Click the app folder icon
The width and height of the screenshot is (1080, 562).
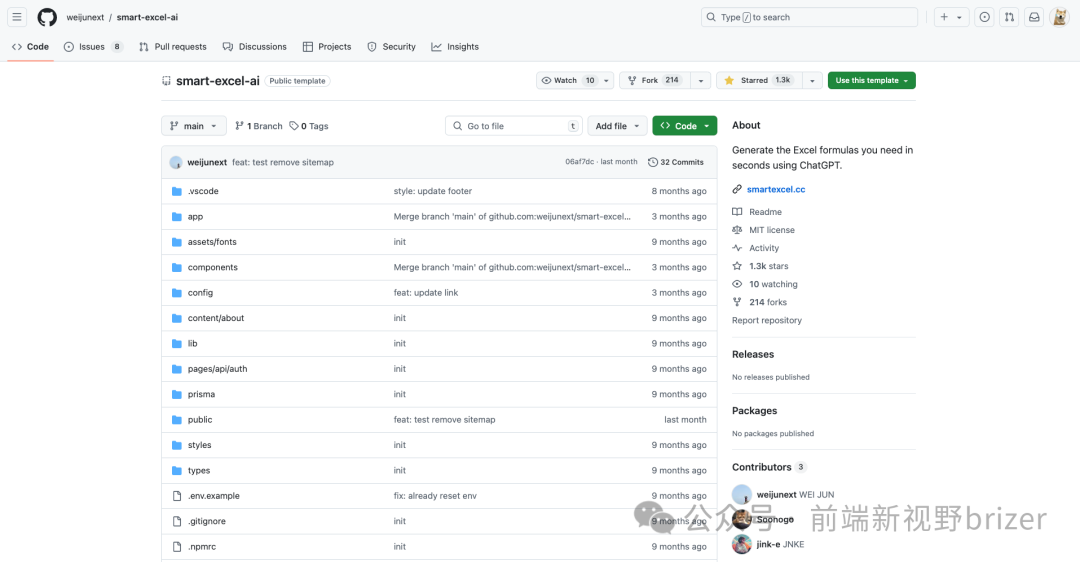[177, 216]
